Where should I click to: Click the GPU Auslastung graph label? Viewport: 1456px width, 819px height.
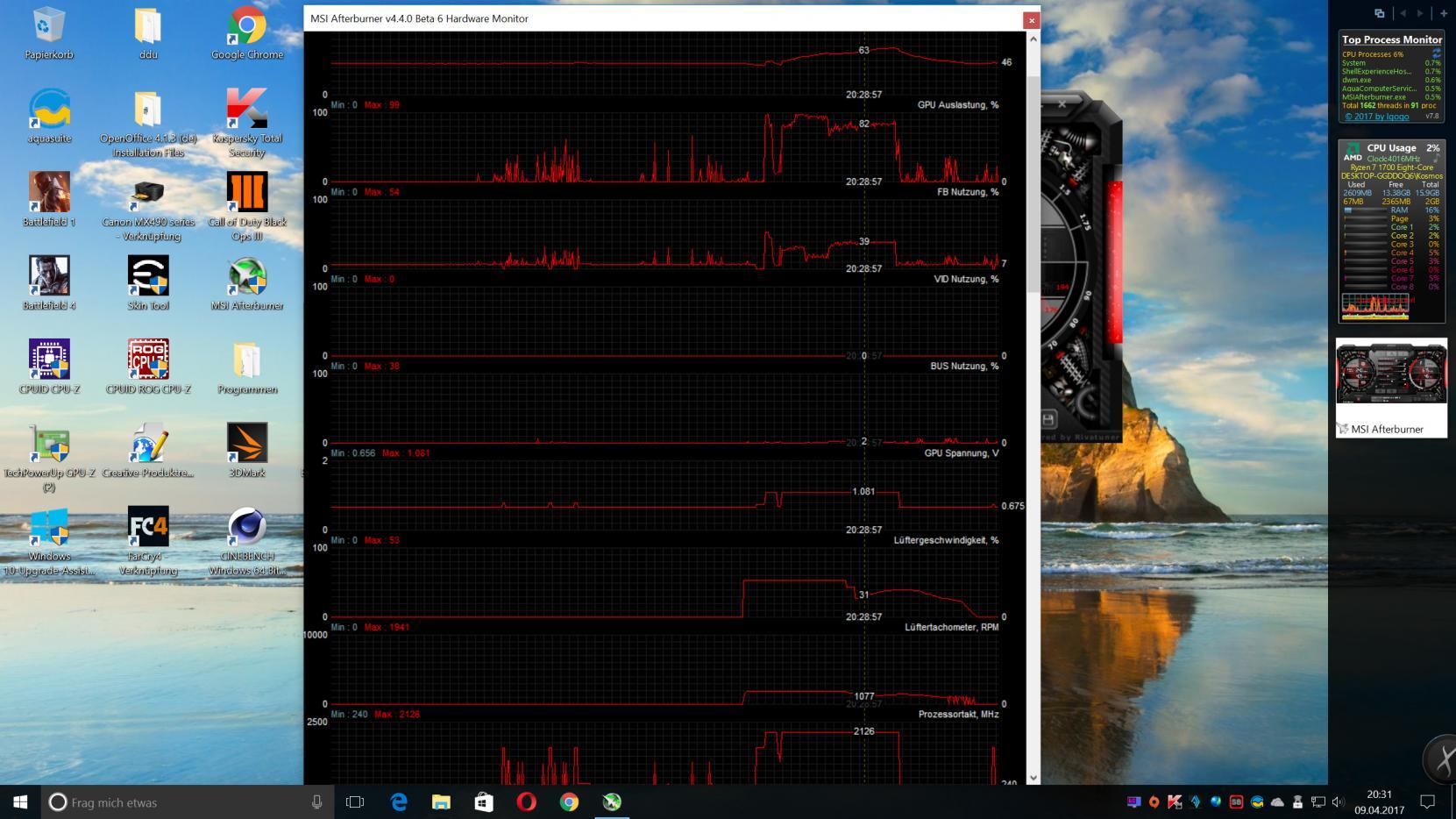tap(958, 104)
